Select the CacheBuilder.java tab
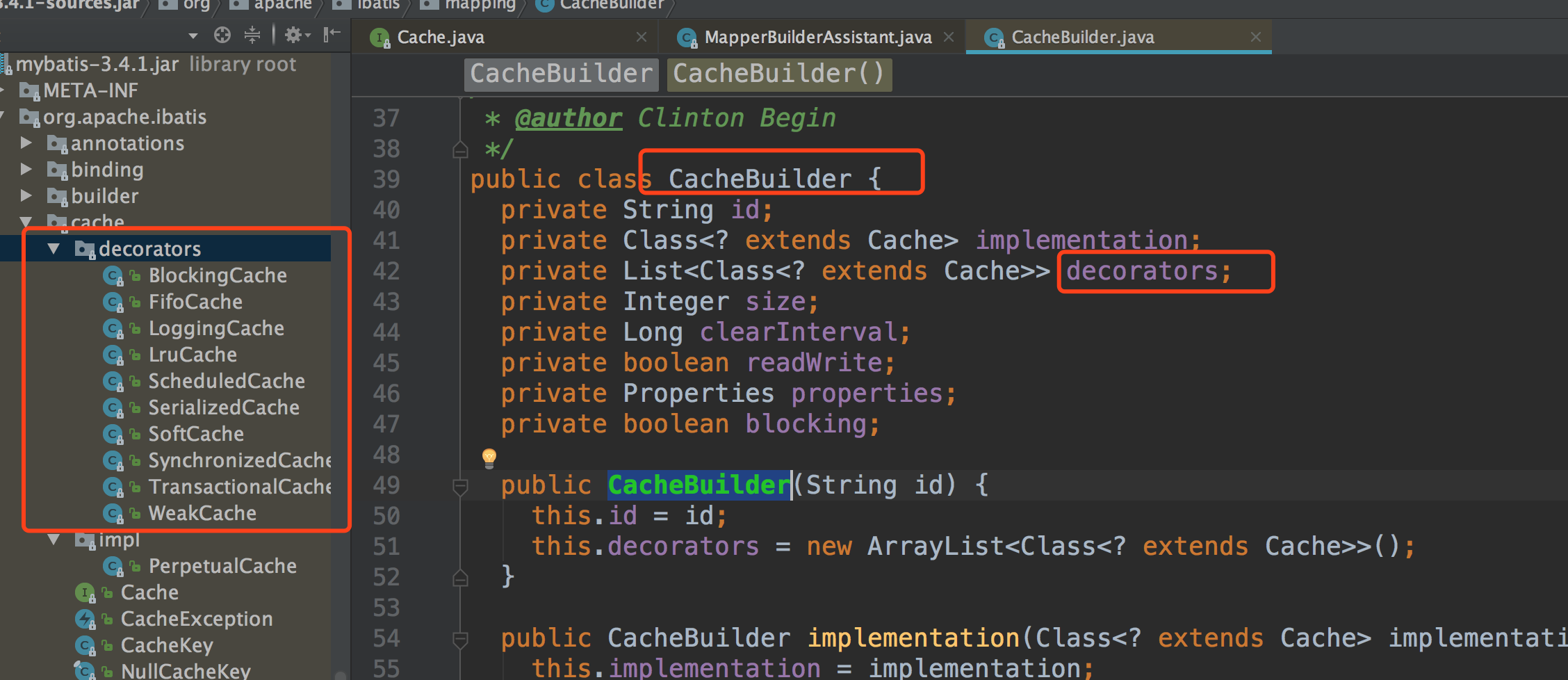 (1119, 37)
